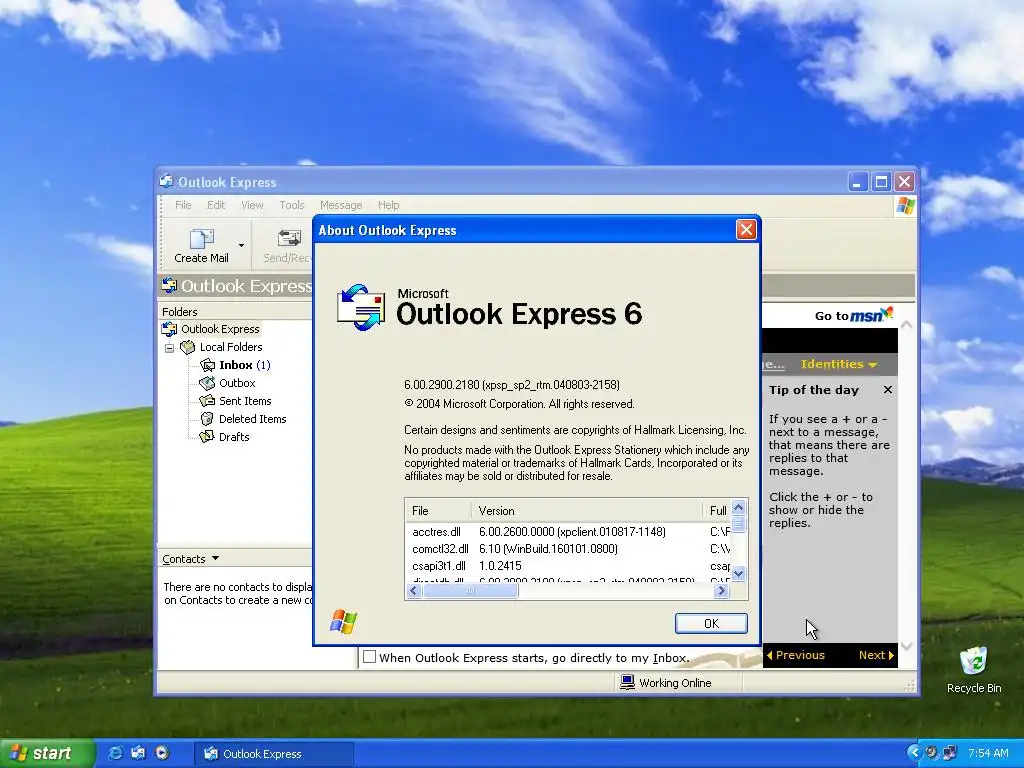Select the Inbox folder icon

pos(208,365)
